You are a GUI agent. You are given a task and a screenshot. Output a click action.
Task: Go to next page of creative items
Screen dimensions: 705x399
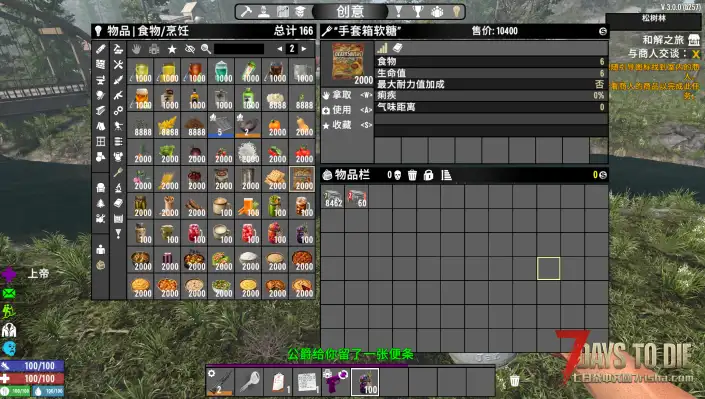tap(304, 49)
